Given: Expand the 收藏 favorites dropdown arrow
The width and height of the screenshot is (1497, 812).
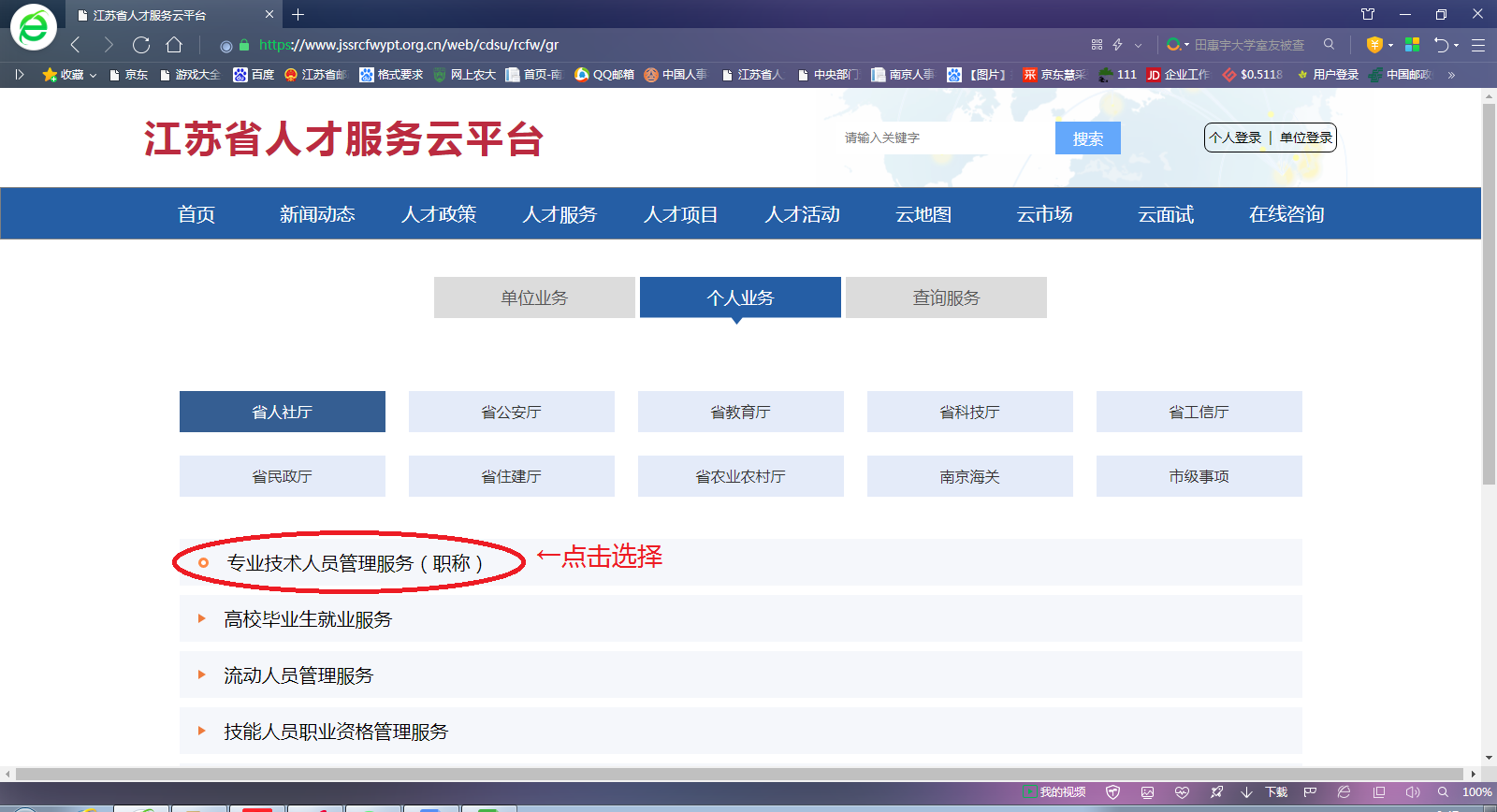Looking at the screenshot, I should pos(93,76).
